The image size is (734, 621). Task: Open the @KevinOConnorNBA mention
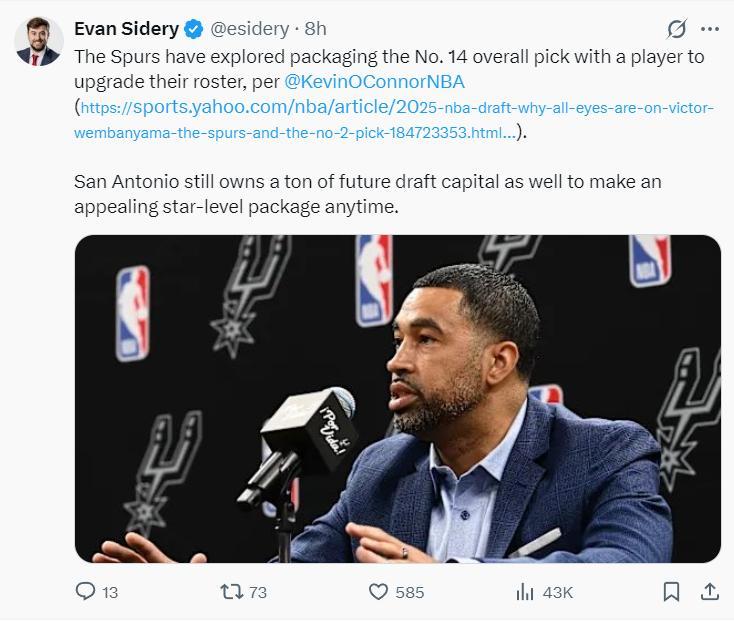375,81
